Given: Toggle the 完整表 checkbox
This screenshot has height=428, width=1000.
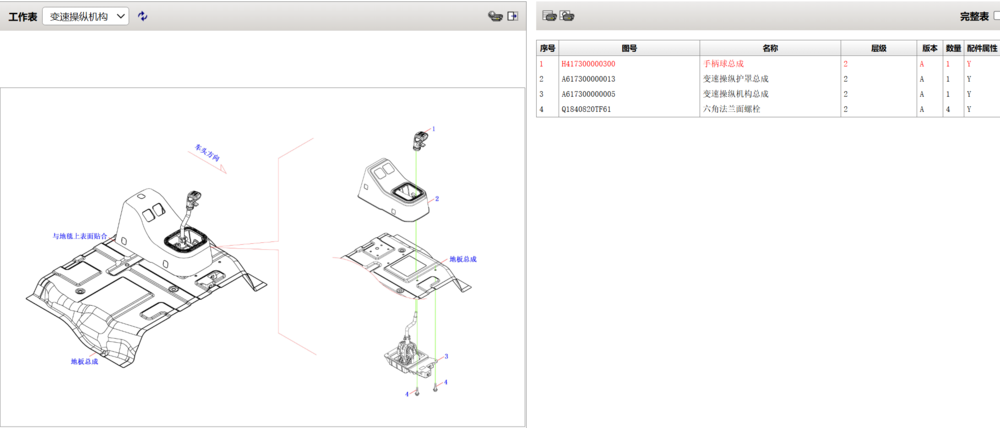Looking at the screenshot, I should [x=996, y=16].
